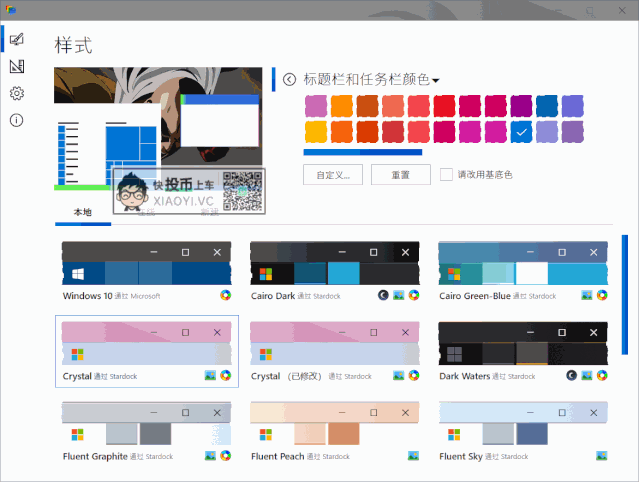Switch to the 本地 tab
The height and width of the screenshot is (482, 639).
[x=83, y=212]
